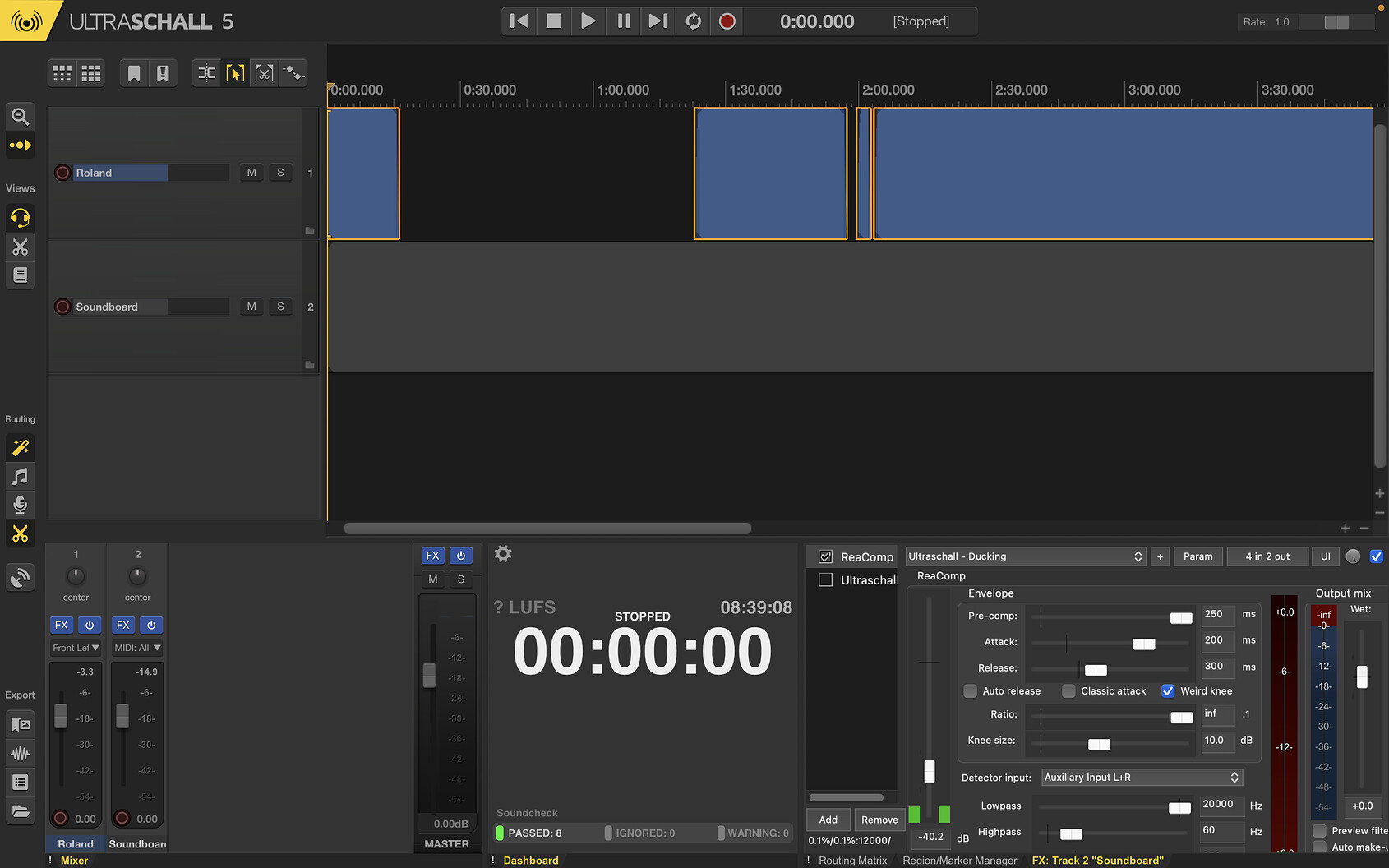Image resolution: width=1389 pixels, height=868 pixels.
Task: Mute the Roland track
Action: point(251,173)
